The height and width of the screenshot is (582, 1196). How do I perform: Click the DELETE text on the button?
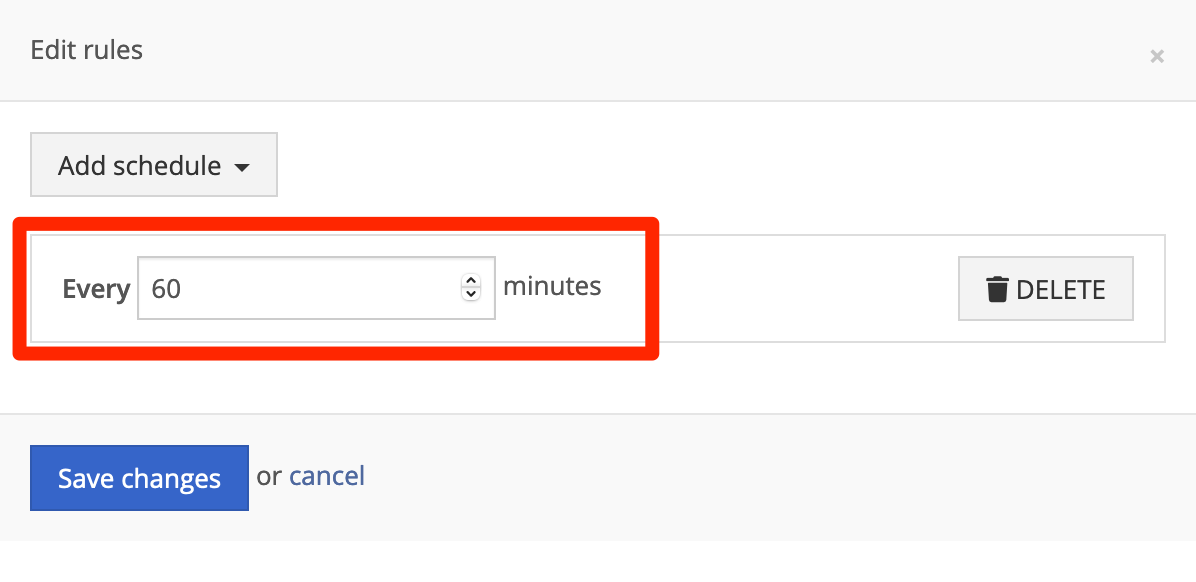click(1061, 290)
